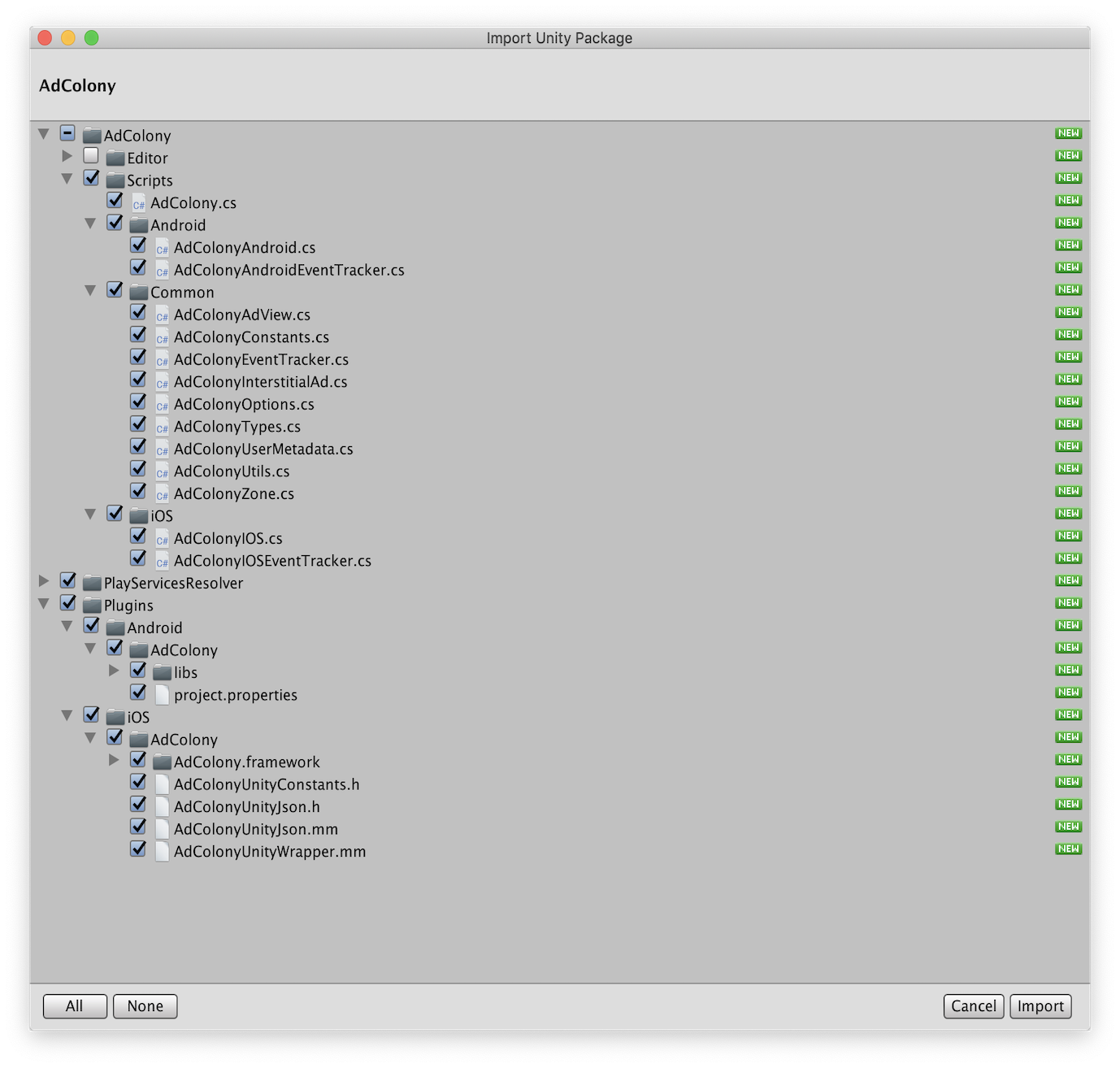This screenshot has width=1120, height=1068.
Task: Click the file icon of project.properties
Action: click(x=163, y=695)
